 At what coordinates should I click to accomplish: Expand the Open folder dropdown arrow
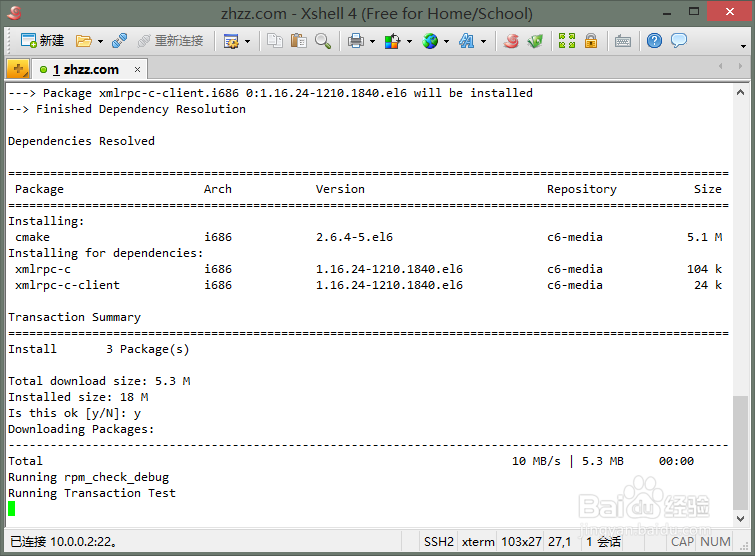coord(100,41)
